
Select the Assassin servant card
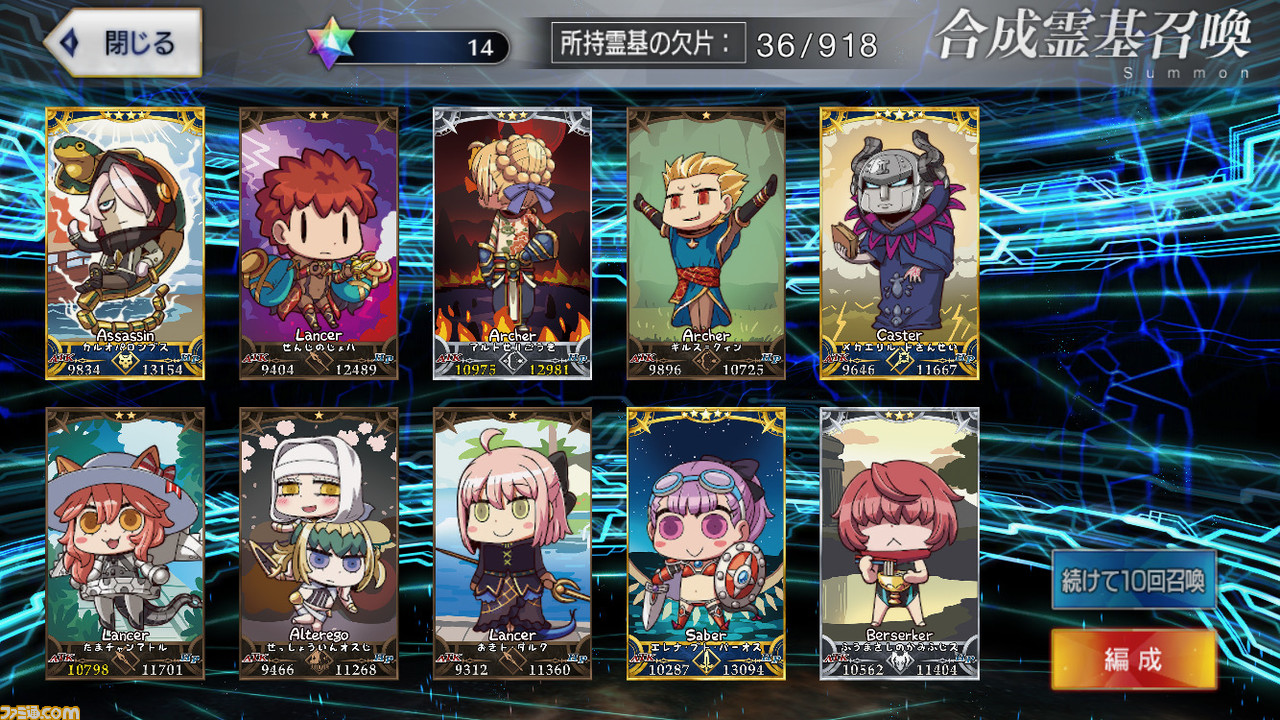pos(125,244)
